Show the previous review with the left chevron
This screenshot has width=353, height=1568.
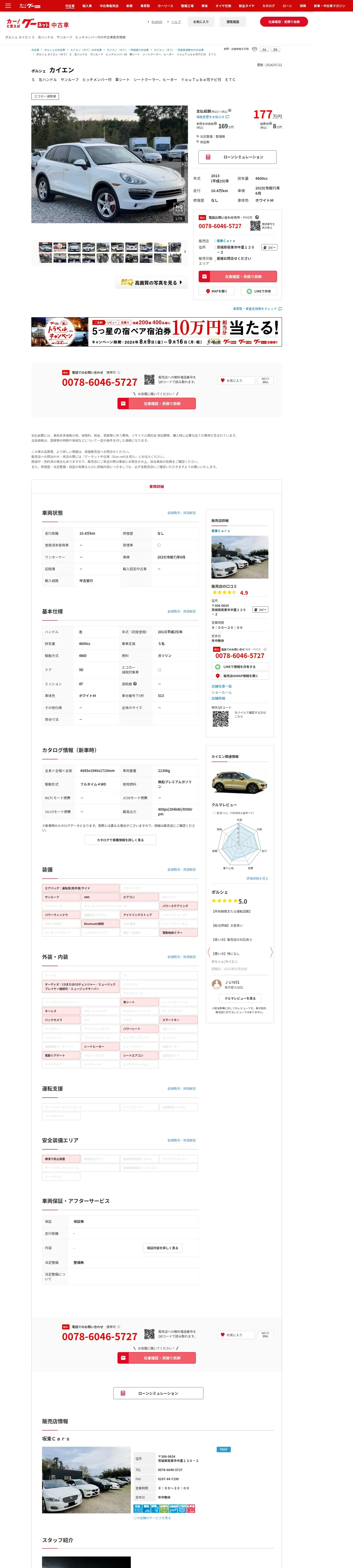[209, 952]
